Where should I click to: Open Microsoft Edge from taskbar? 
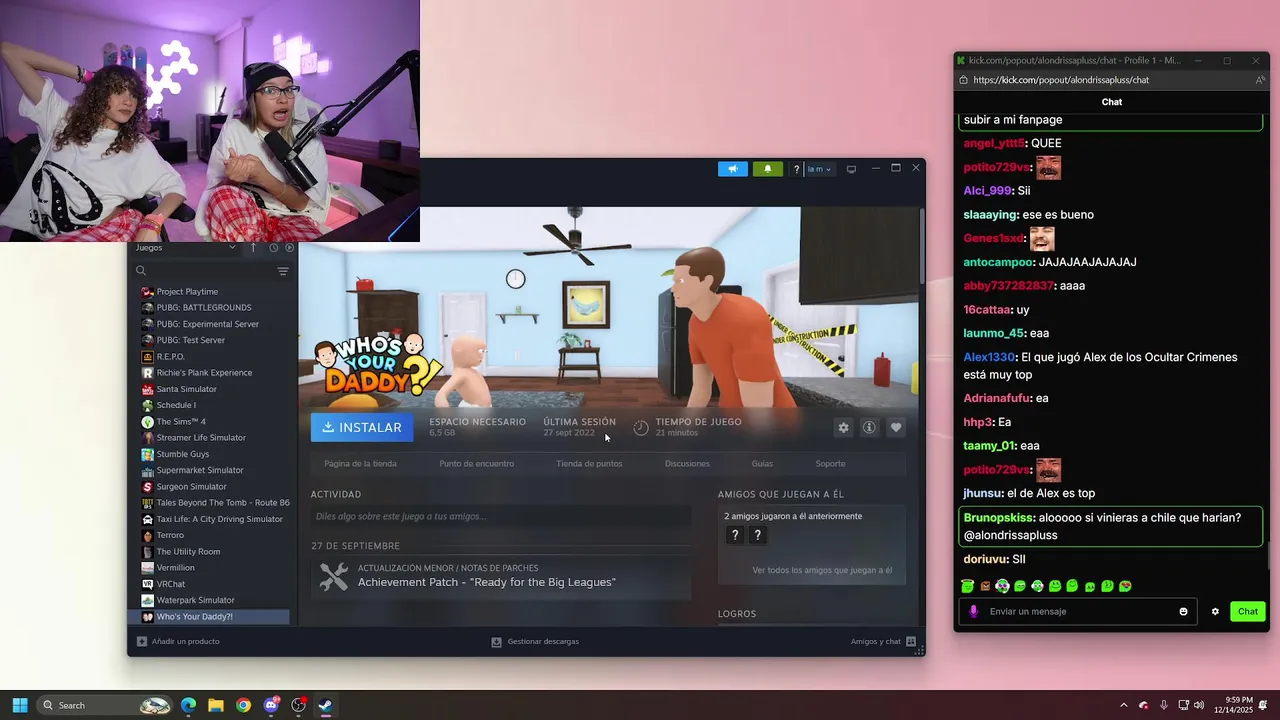point(188,705)
